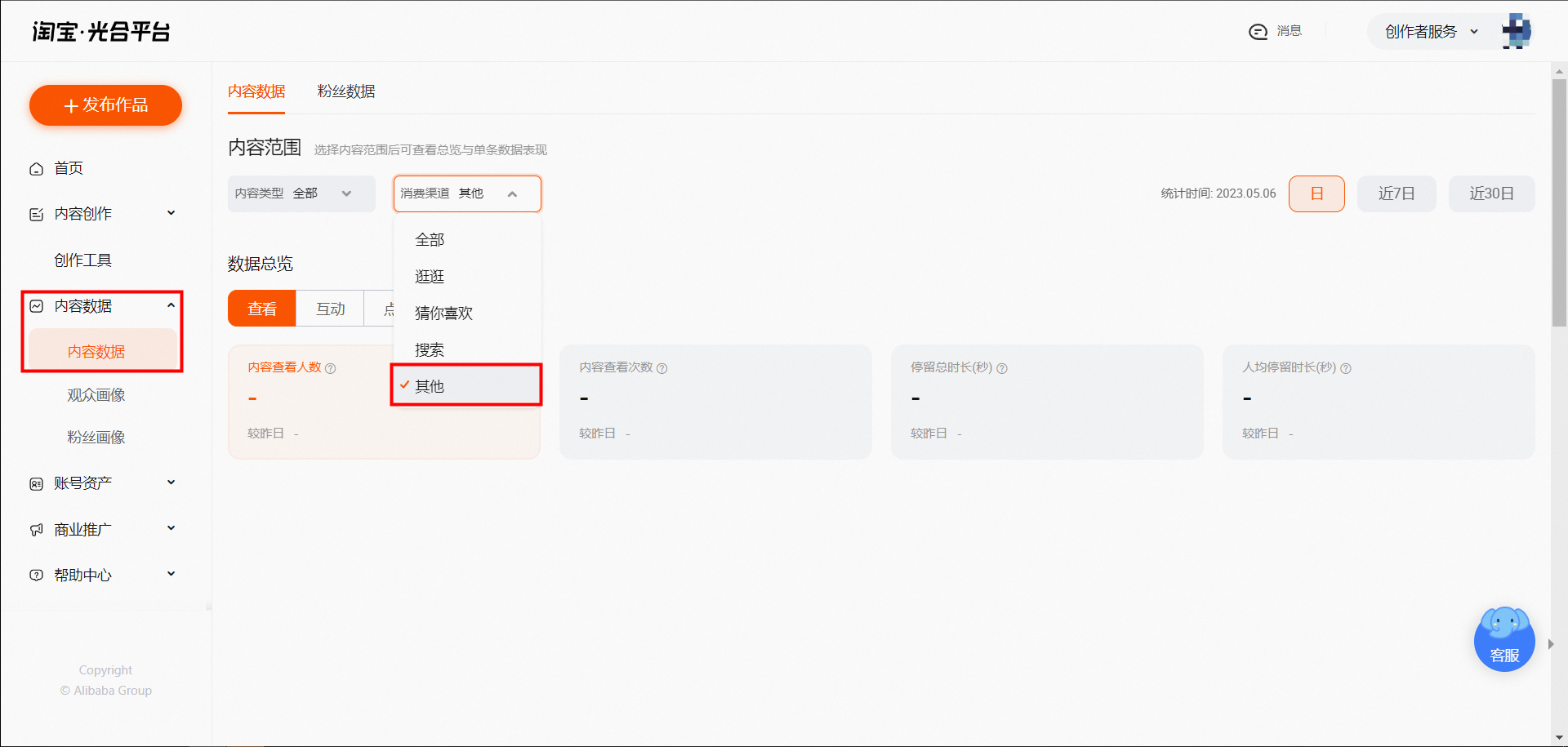
Task: Choose 全部 in the 消费渠道 list
Action: coord(467,240)
